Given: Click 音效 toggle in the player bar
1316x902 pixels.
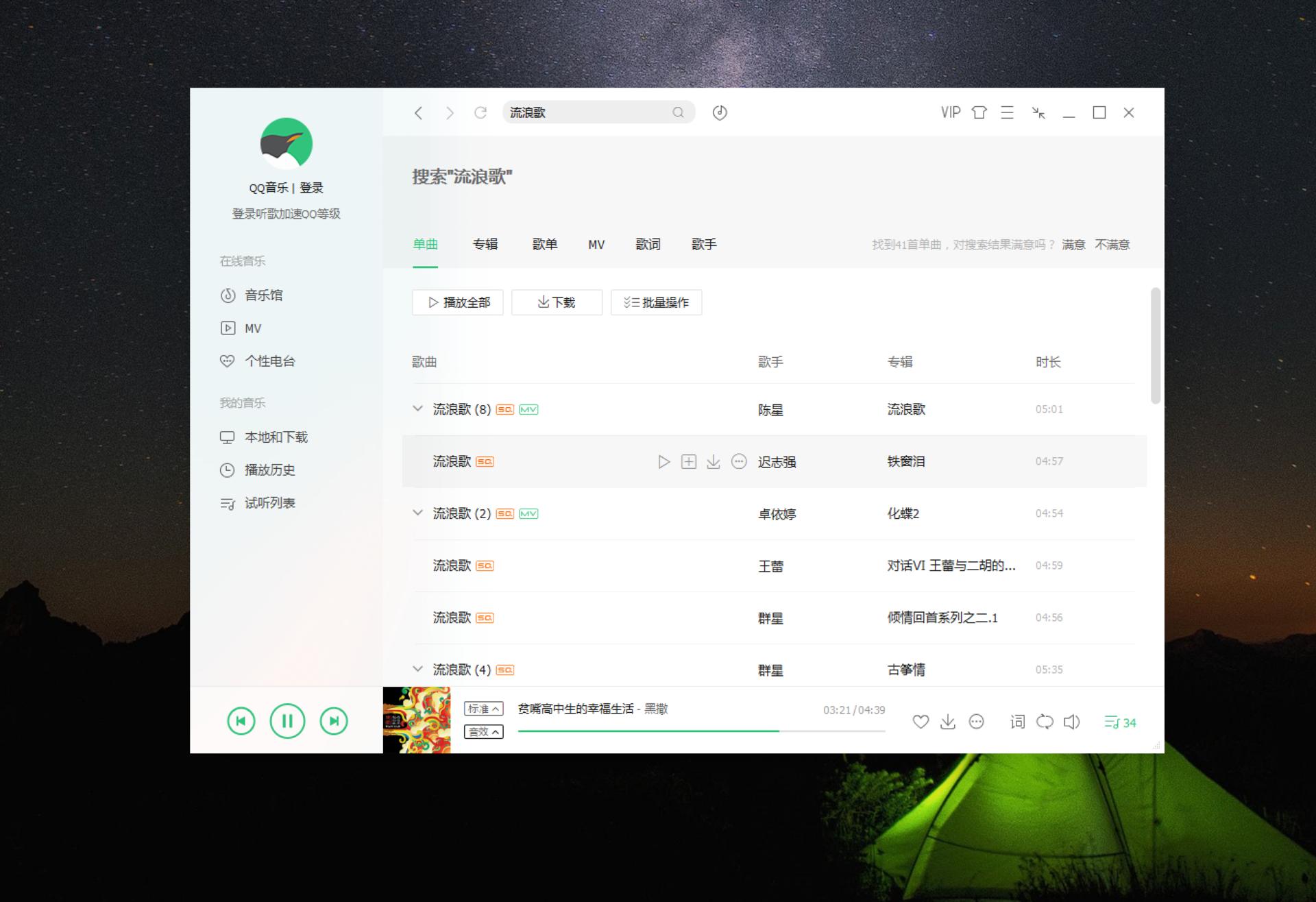Looking at the screenshot, I should click(x=483, y=732).
